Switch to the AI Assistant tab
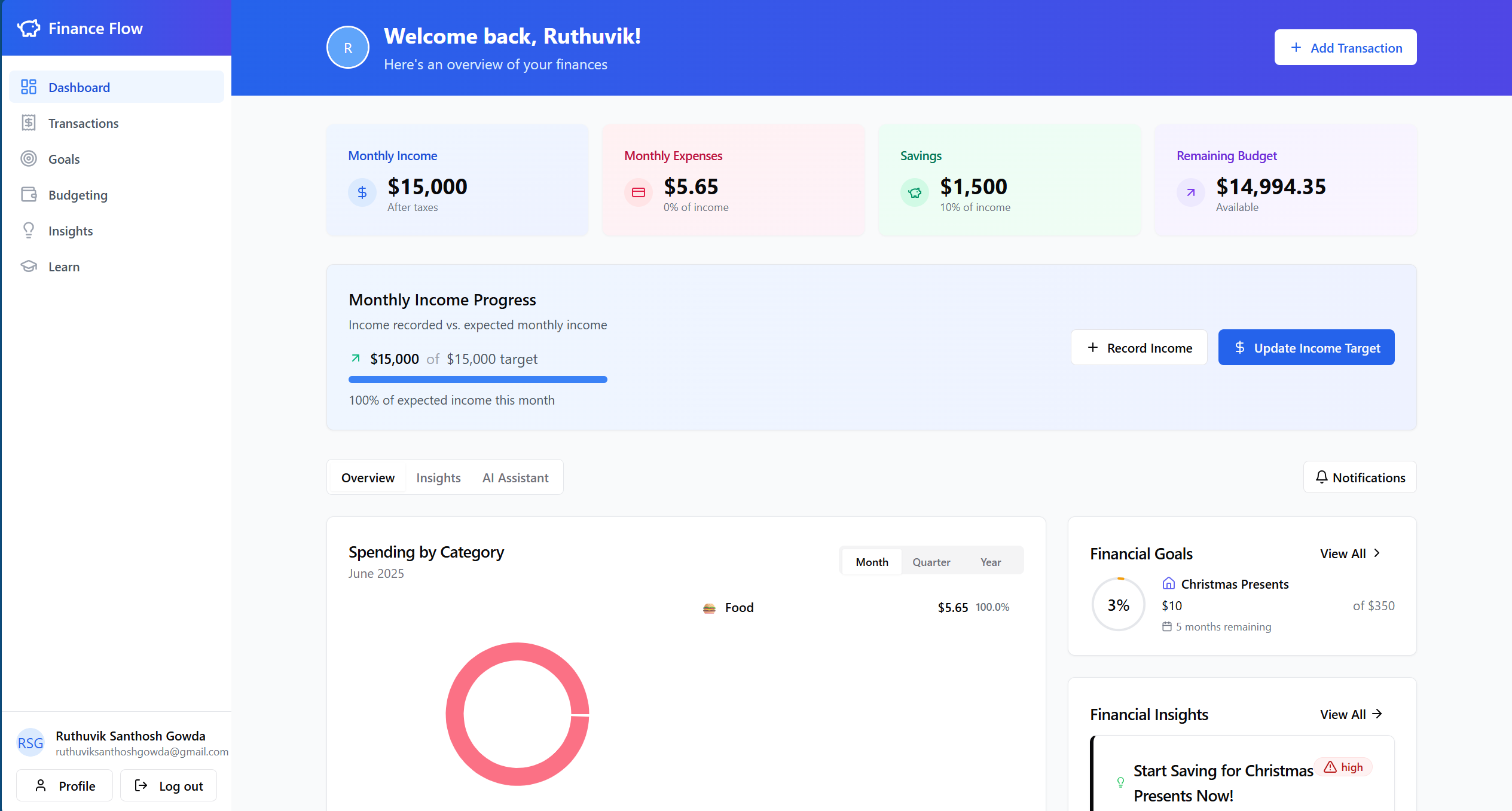This screenshot has height=811, width=1512. (515, 478)
